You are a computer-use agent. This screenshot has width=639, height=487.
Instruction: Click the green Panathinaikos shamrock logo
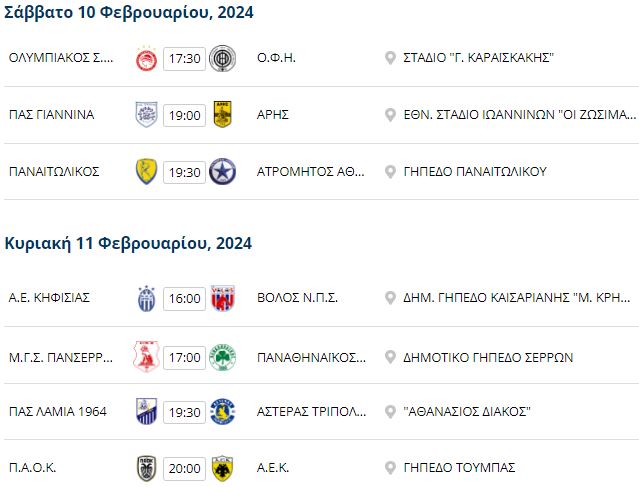[x=222, y=357]
